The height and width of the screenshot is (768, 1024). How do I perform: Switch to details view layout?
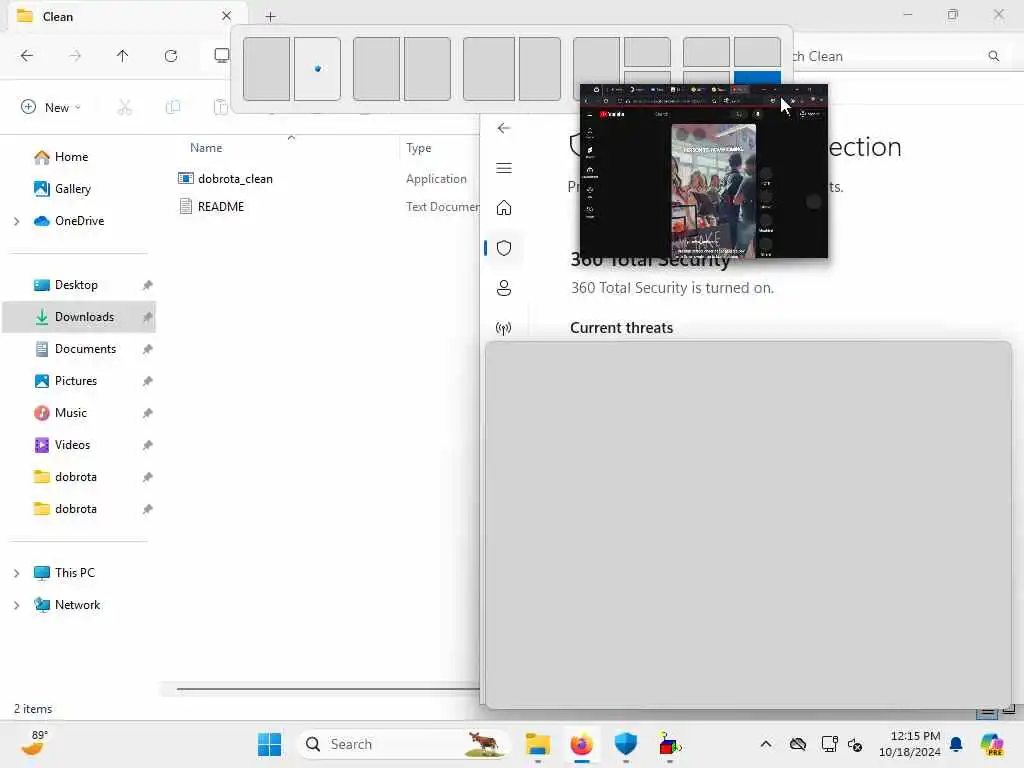987,712
